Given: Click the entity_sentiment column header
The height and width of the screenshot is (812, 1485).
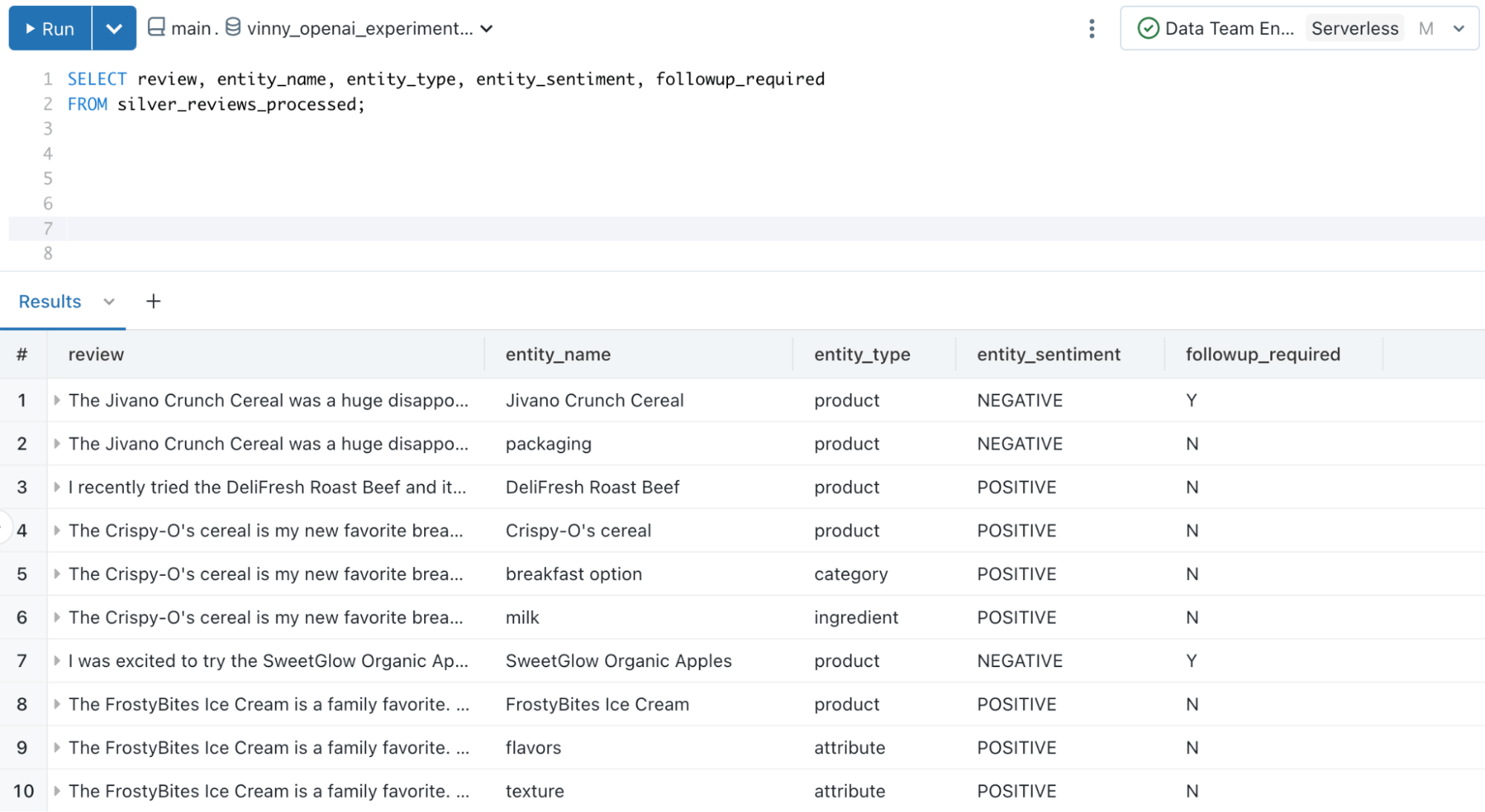Looking at the screenshot, I should (1048, 354).
